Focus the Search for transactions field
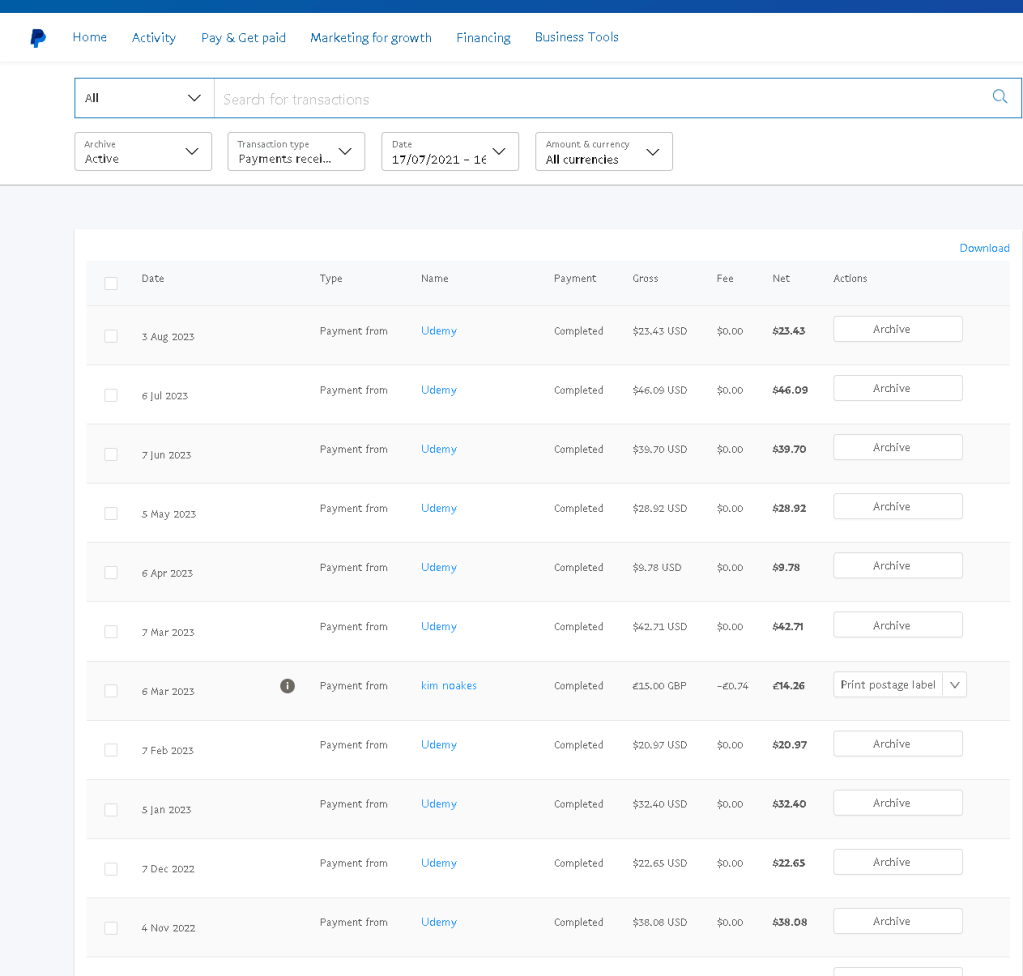Viewport: 1023px width, 976px height. pyautogui.click(x=600, y=99)
